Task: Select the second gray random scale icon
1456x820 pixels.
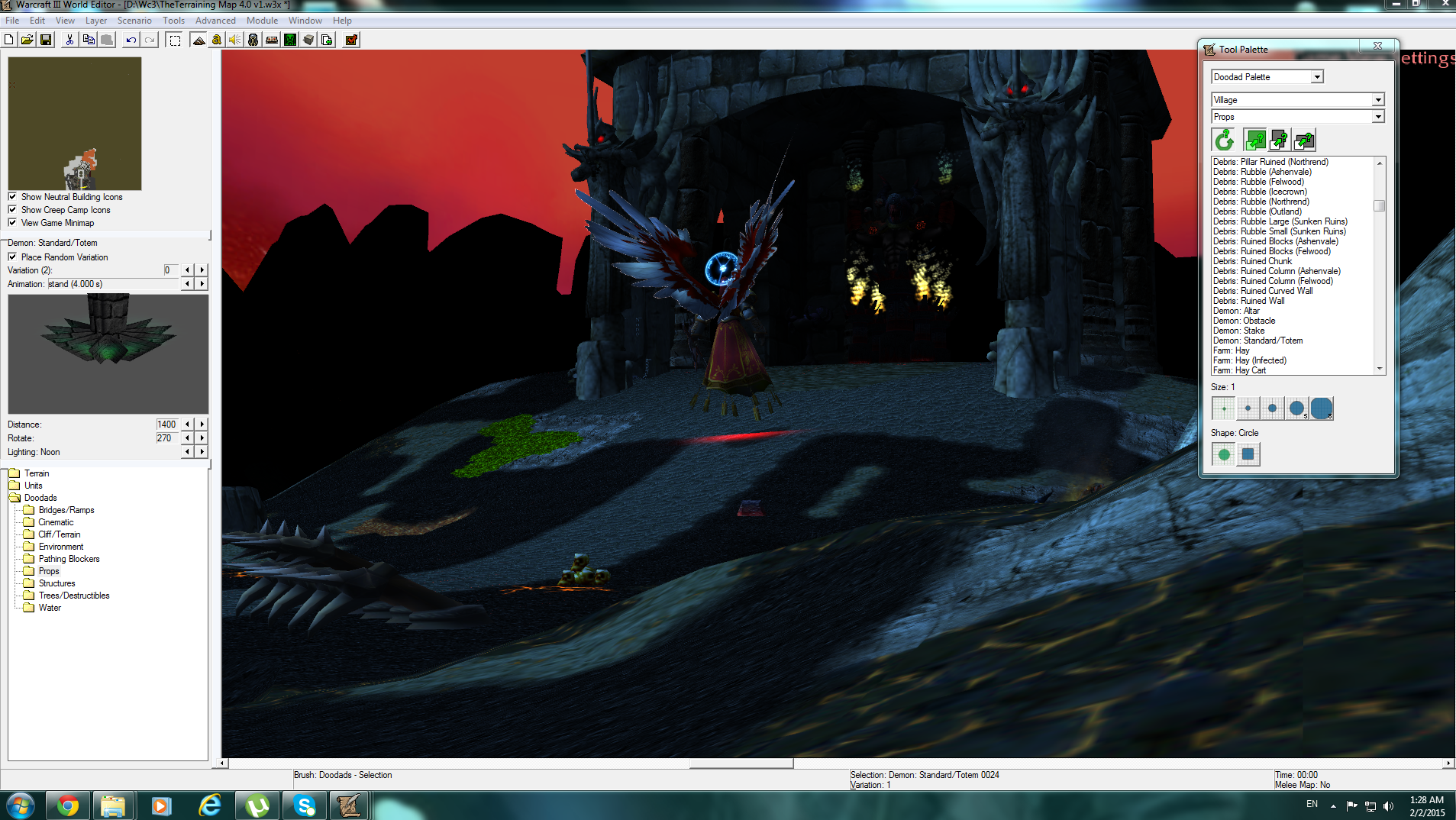Action: (1280, 140)
